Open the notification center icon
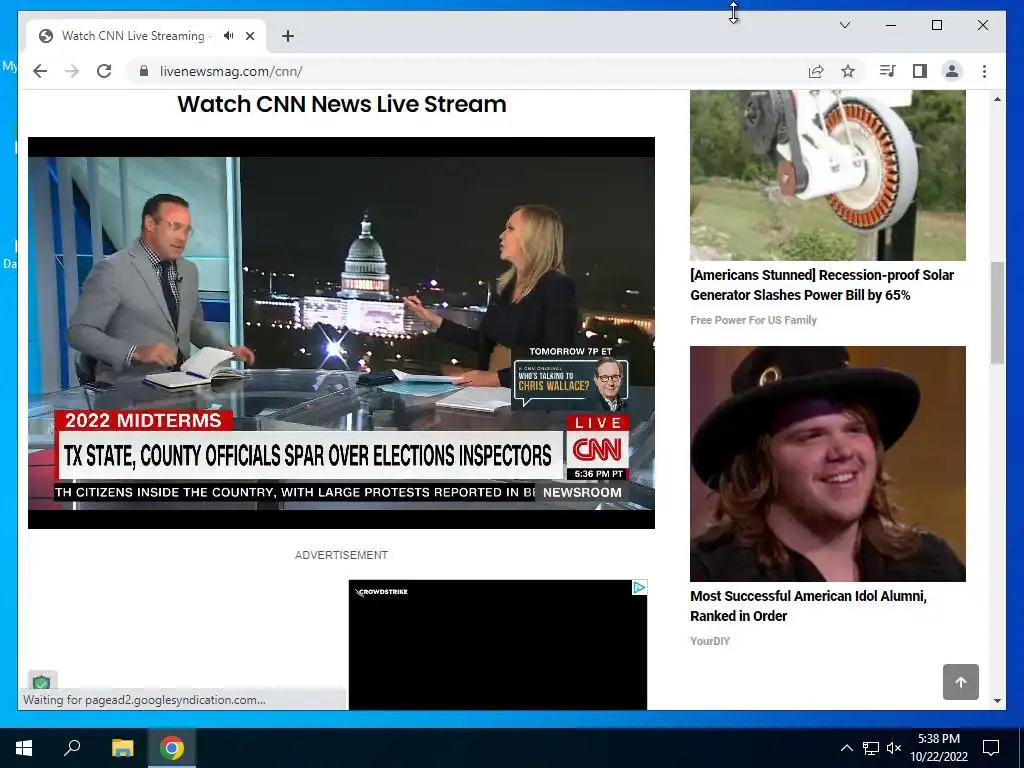The width and height of the screenshot is (1024, 768). point(991,748)
